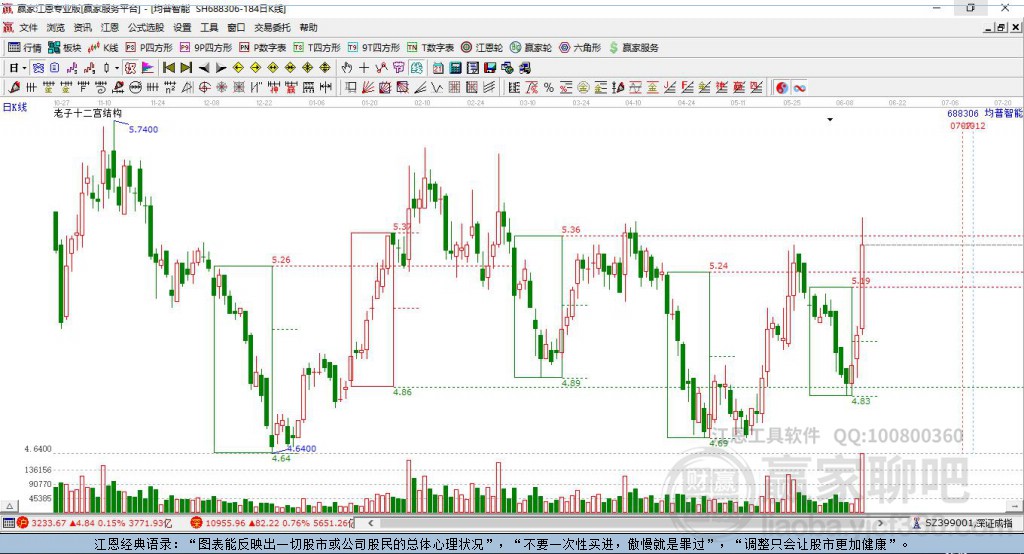Open the calendar icon tool
This screenshot has height=554, width=1024.
(x=438, y=68)
